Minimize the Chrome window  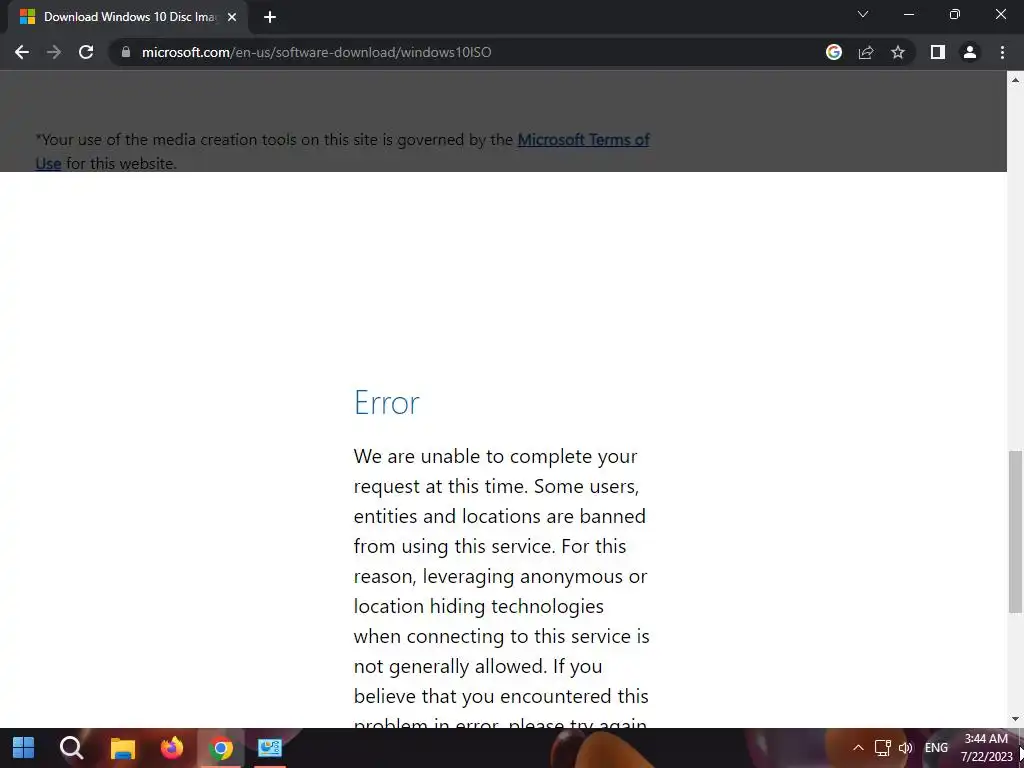(908, 14)
